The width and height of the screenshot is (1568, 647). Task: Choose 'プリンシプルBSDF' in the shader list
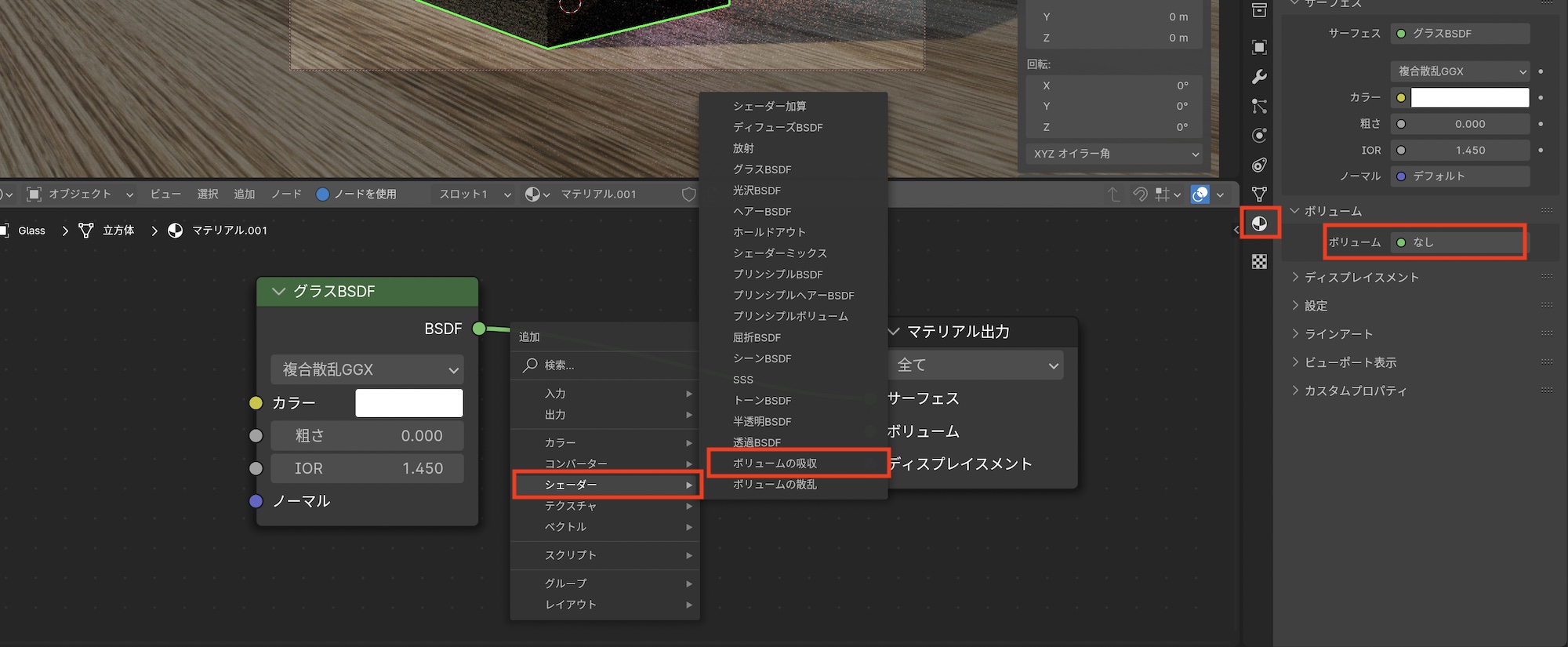point(778,274)
